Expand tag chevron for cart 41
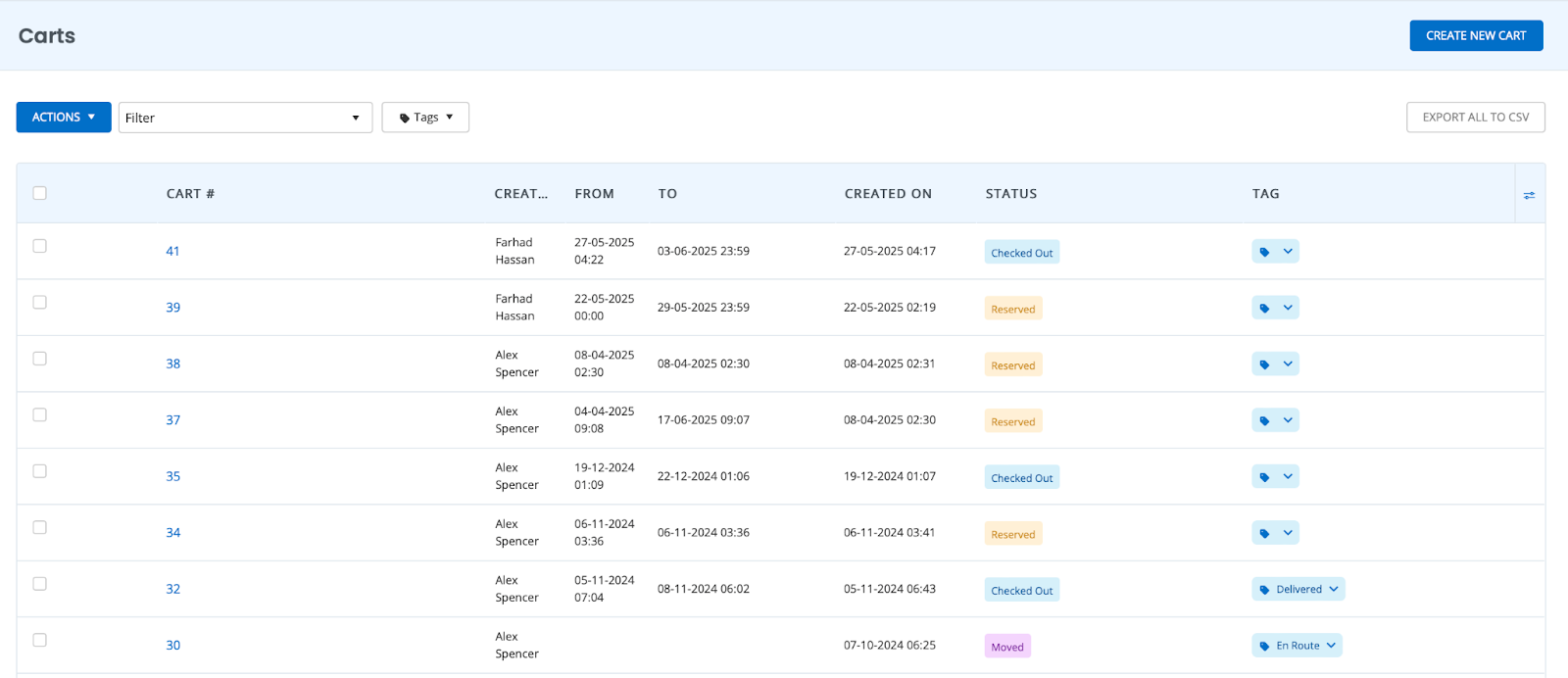Screen dimensions: 1568x678 coord(1288,252)
